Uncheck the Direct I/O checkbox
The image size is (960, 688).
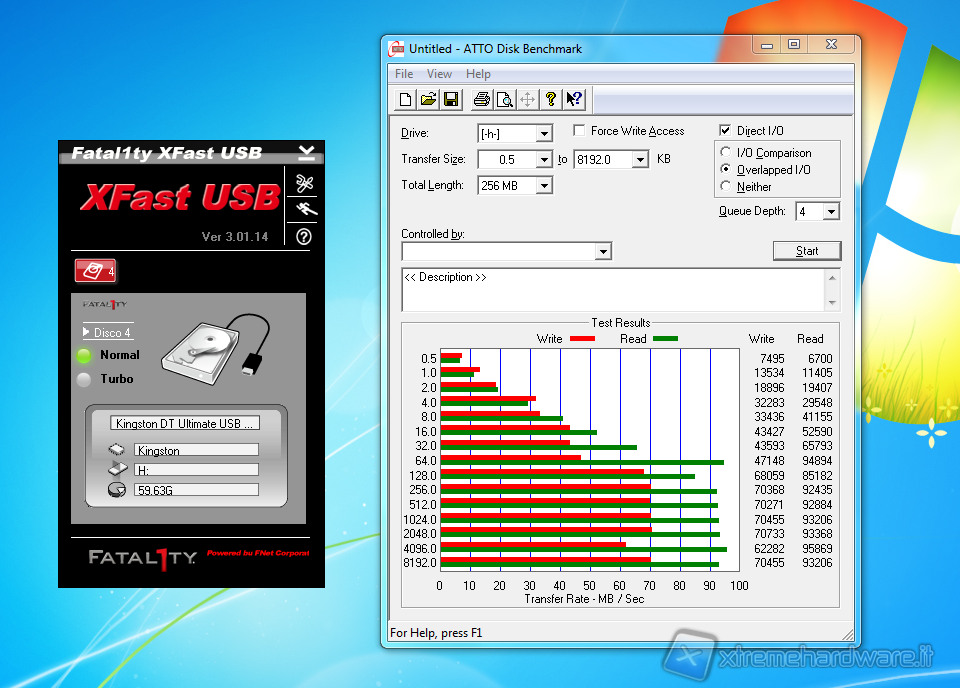click(726, 131)
